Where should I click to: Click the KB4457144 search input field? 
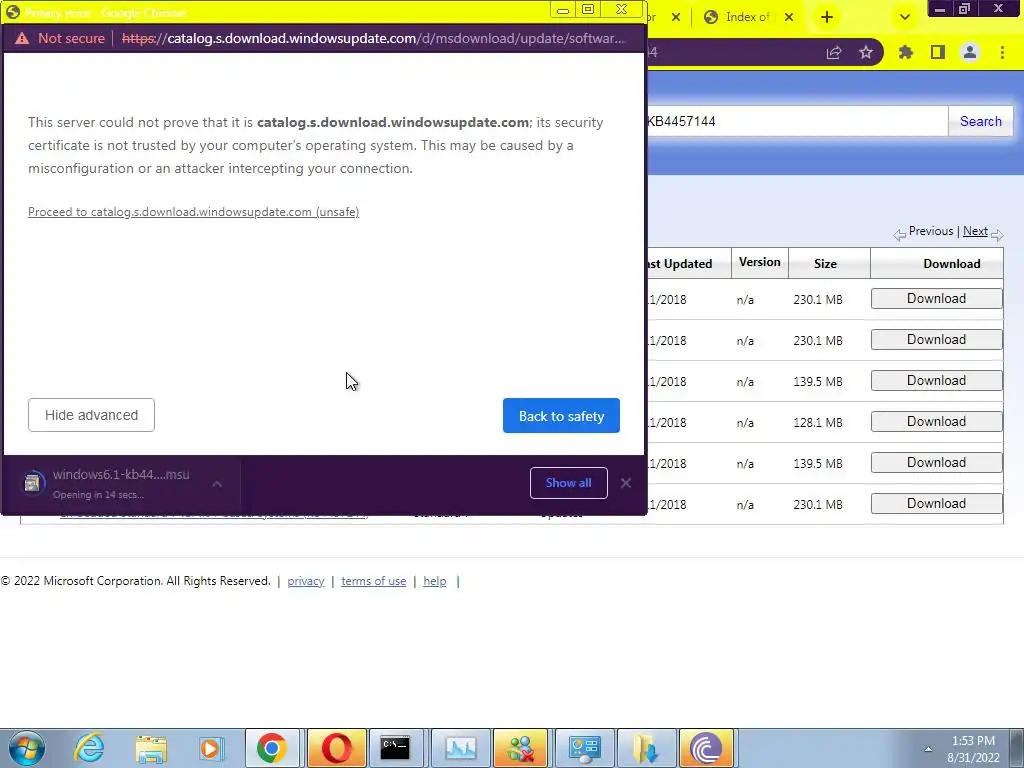coord(796,121)
